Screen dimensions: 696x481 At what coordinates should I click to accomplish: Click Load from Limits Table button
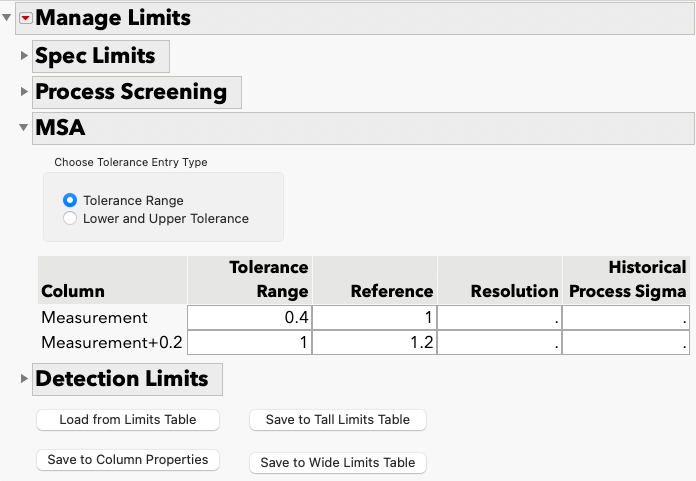tap(128, 420)
